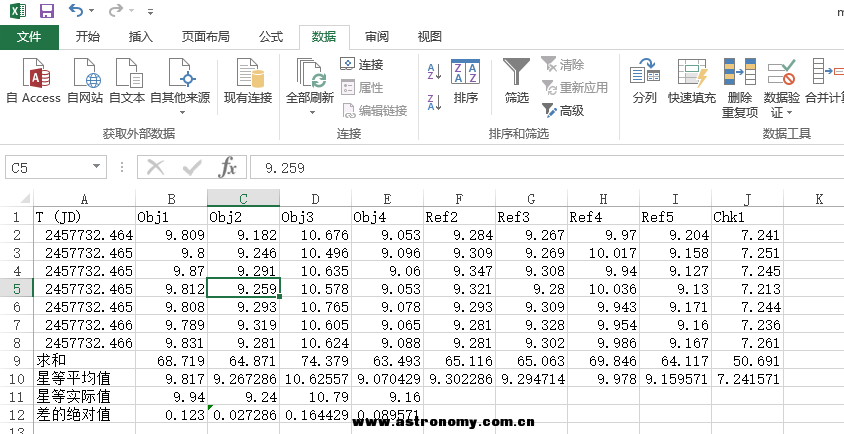Switch to the Review (审阅) tab

[x=377, y=37]
